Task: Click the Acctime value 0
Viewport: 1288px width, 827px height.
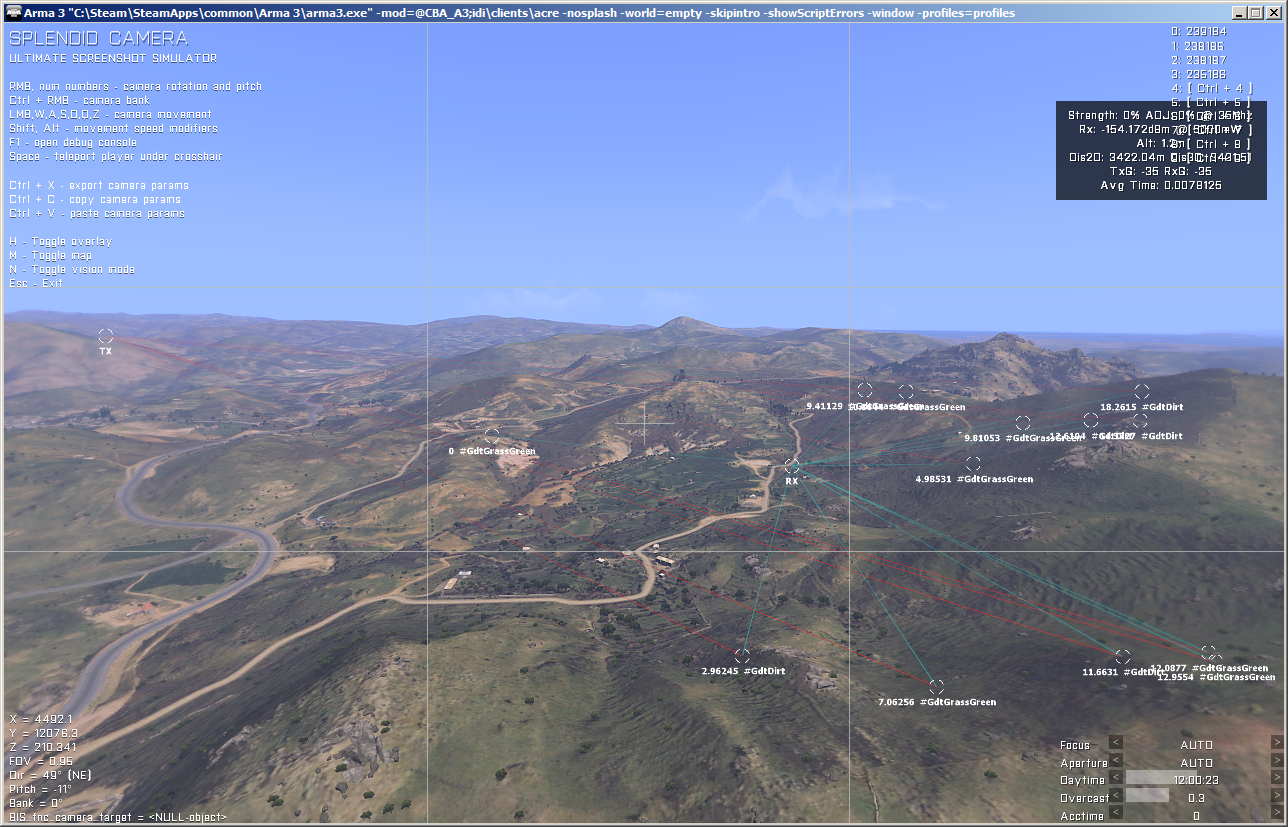Action: tap(1197, 816)
